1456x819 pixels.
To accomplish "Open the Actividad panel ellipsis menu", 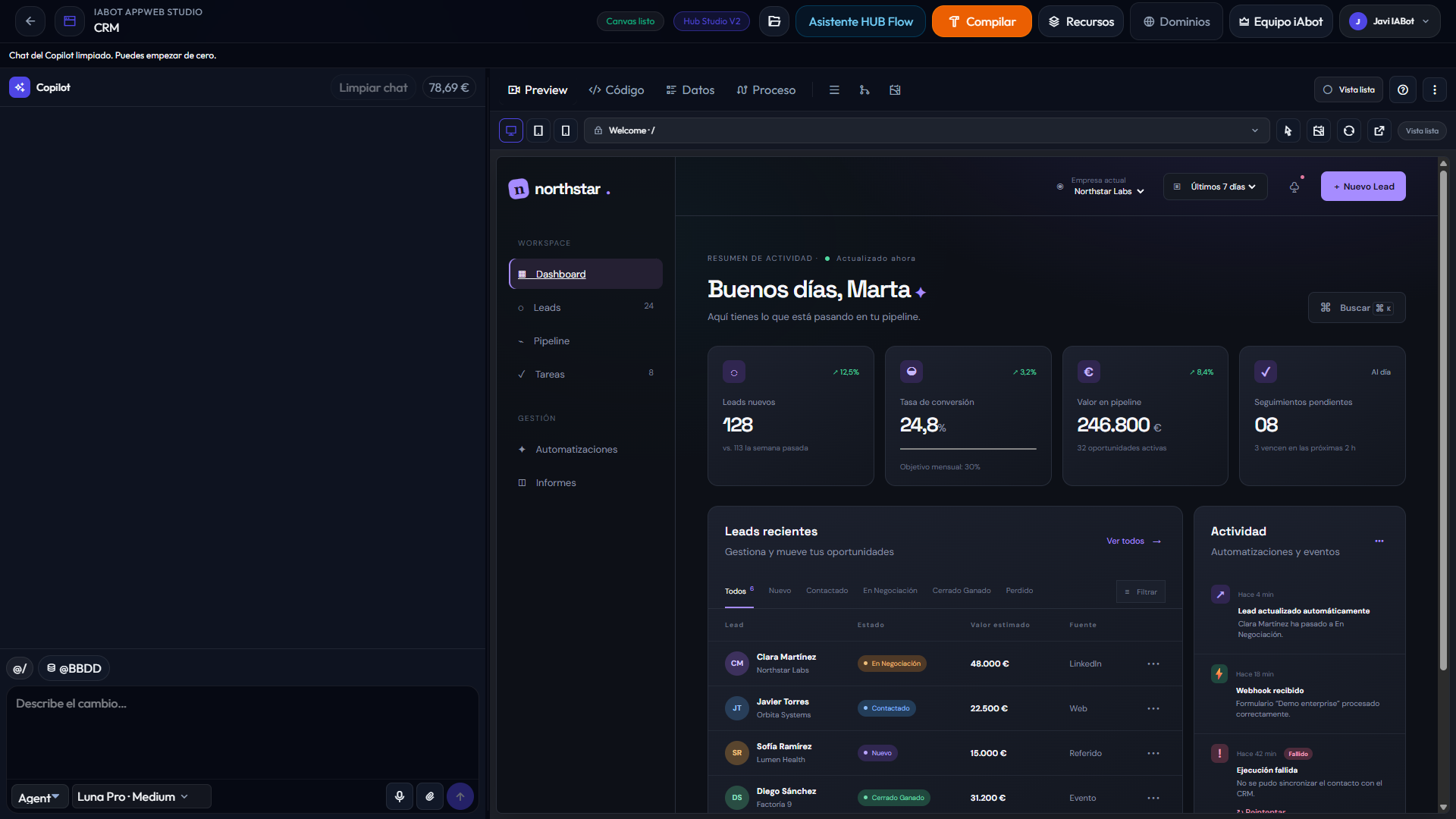I will tap(1379, 541).
